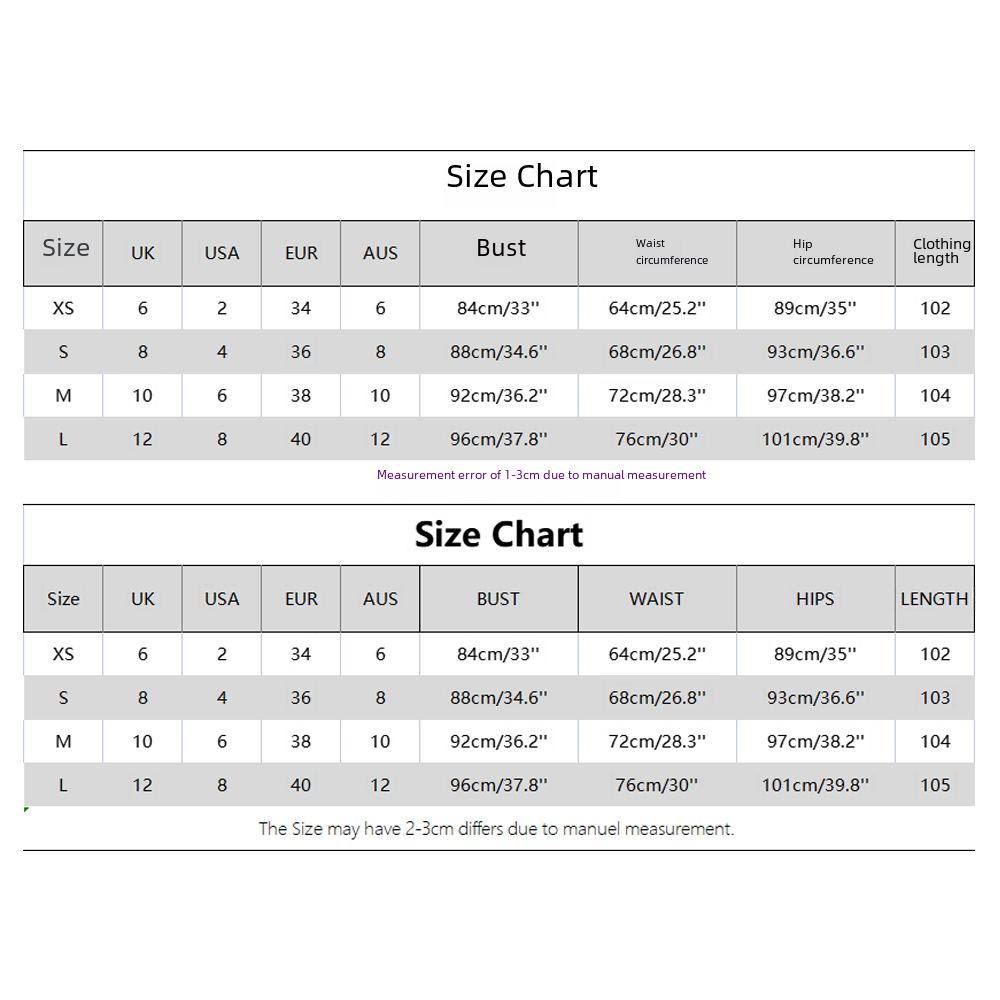Select the 'Clothing length' header cell

935,253
